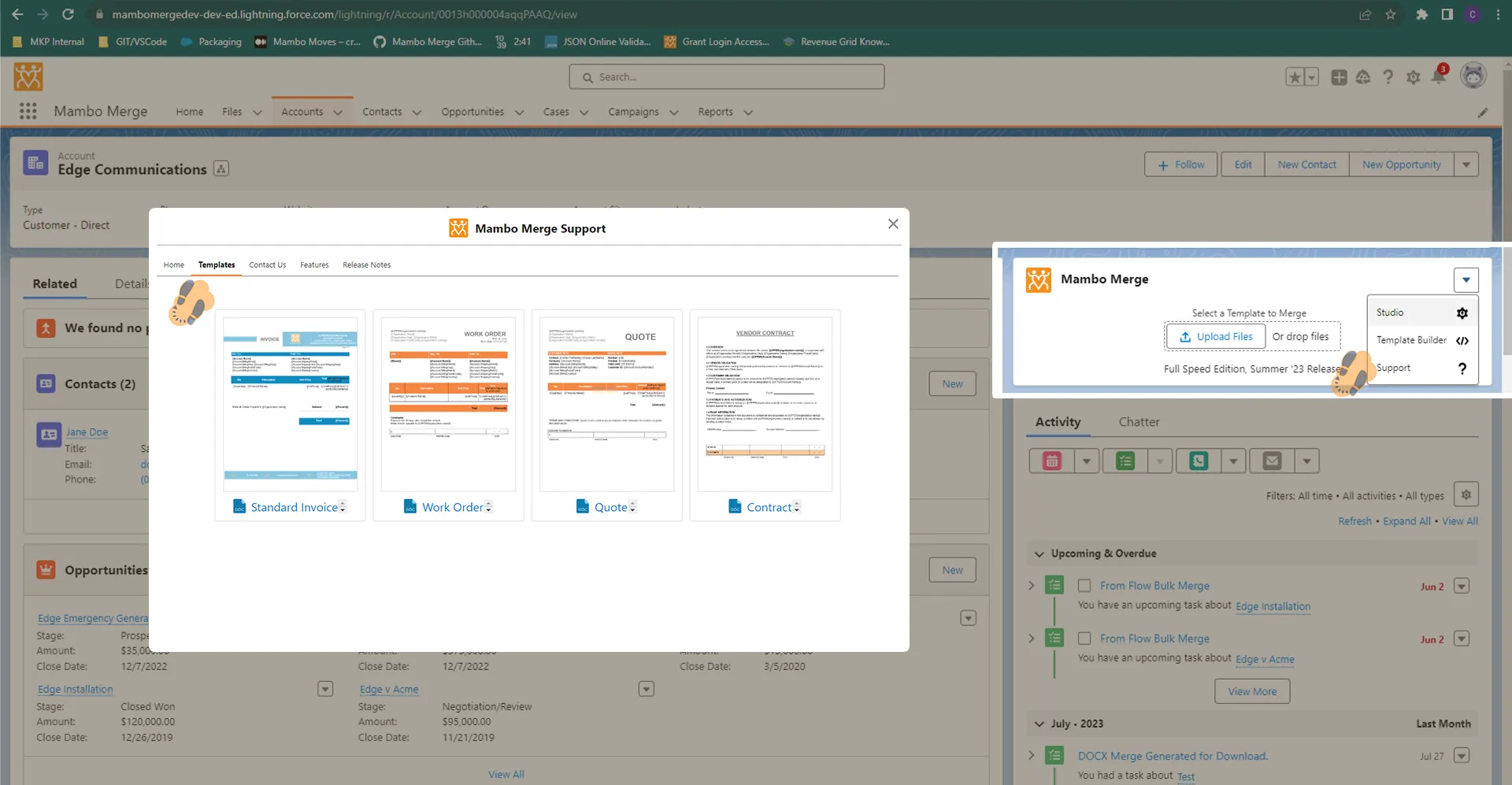
Task: Switch to the Chatter tab
Action: click(1139, 422)
